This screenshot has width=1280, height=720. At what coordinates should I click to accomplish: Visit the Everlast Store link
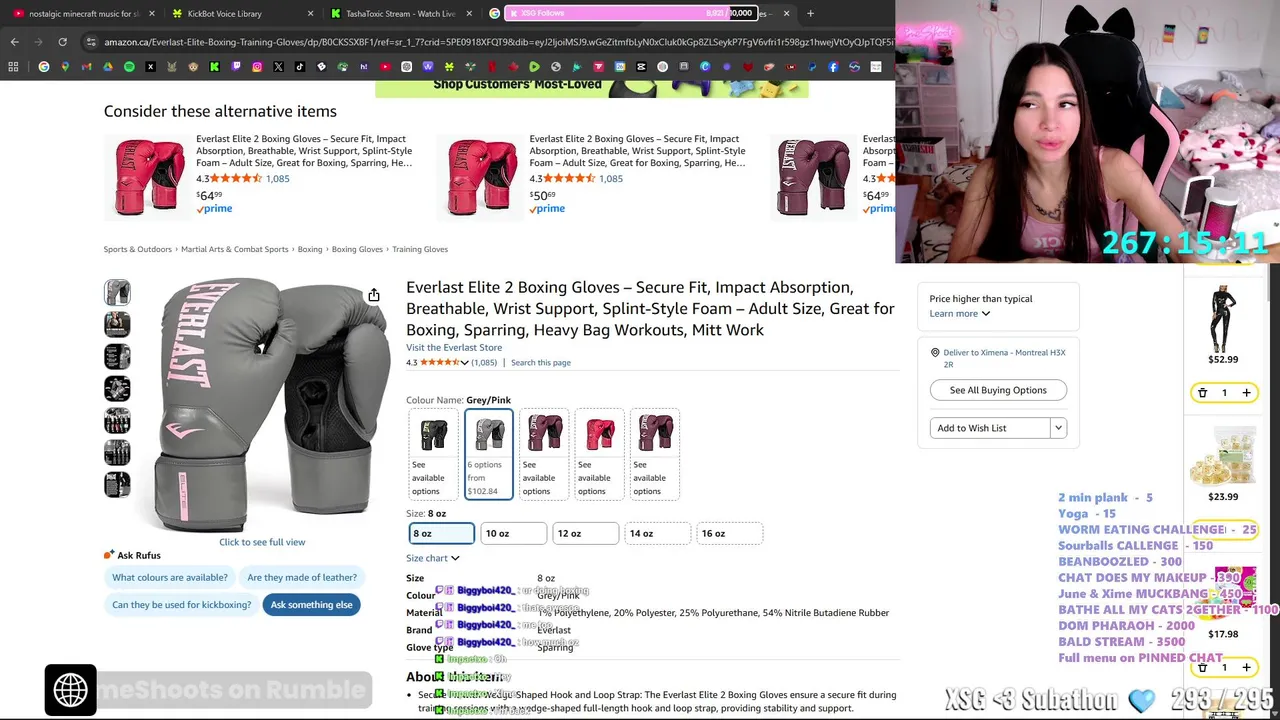[x=454, y=348]
